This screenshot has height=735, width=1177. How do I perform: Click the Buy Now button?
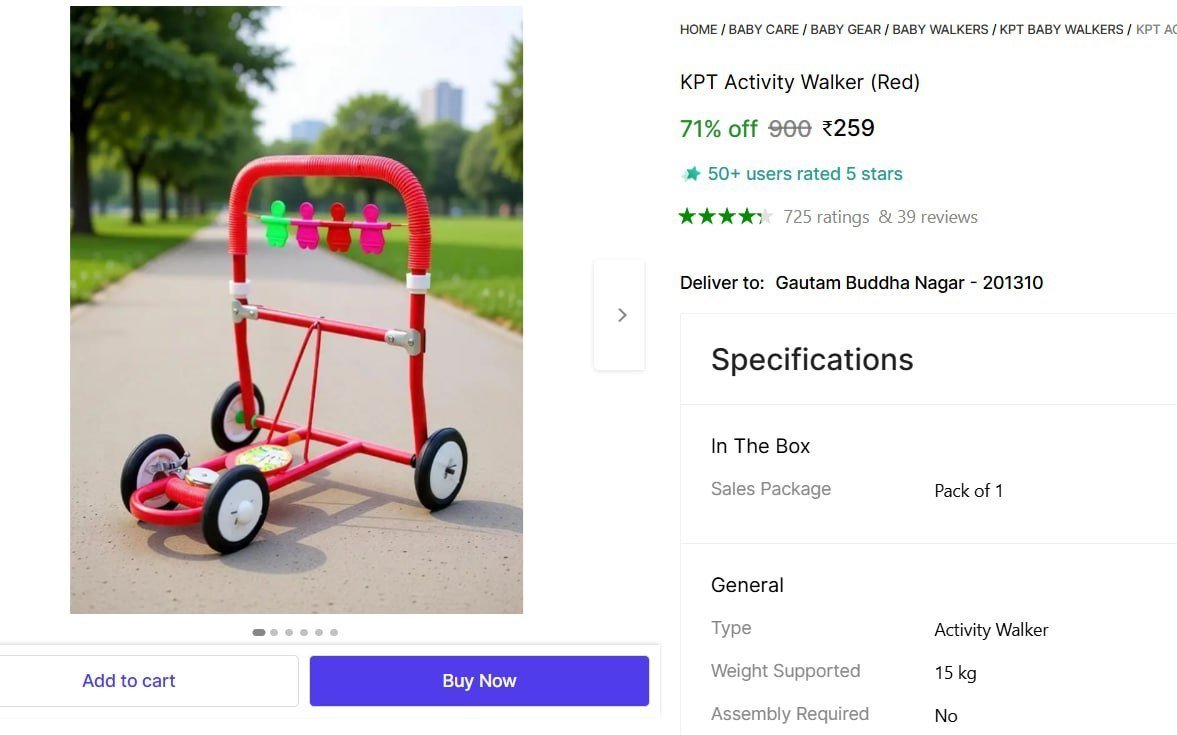pyautogui.click(x=479, y=680)
